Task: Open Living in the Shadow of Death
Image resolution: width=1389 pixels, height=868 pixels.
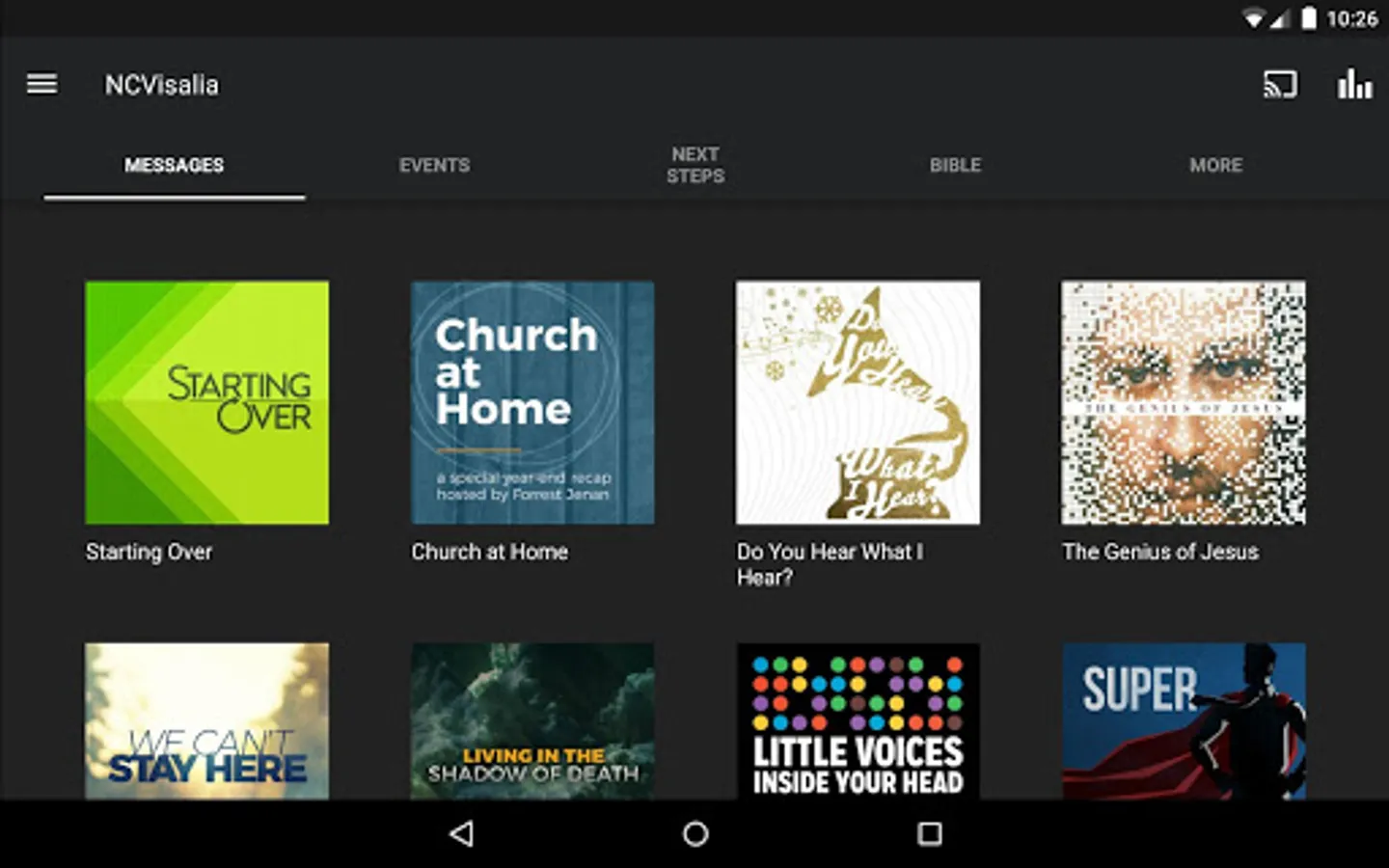Action: (532, 721)
